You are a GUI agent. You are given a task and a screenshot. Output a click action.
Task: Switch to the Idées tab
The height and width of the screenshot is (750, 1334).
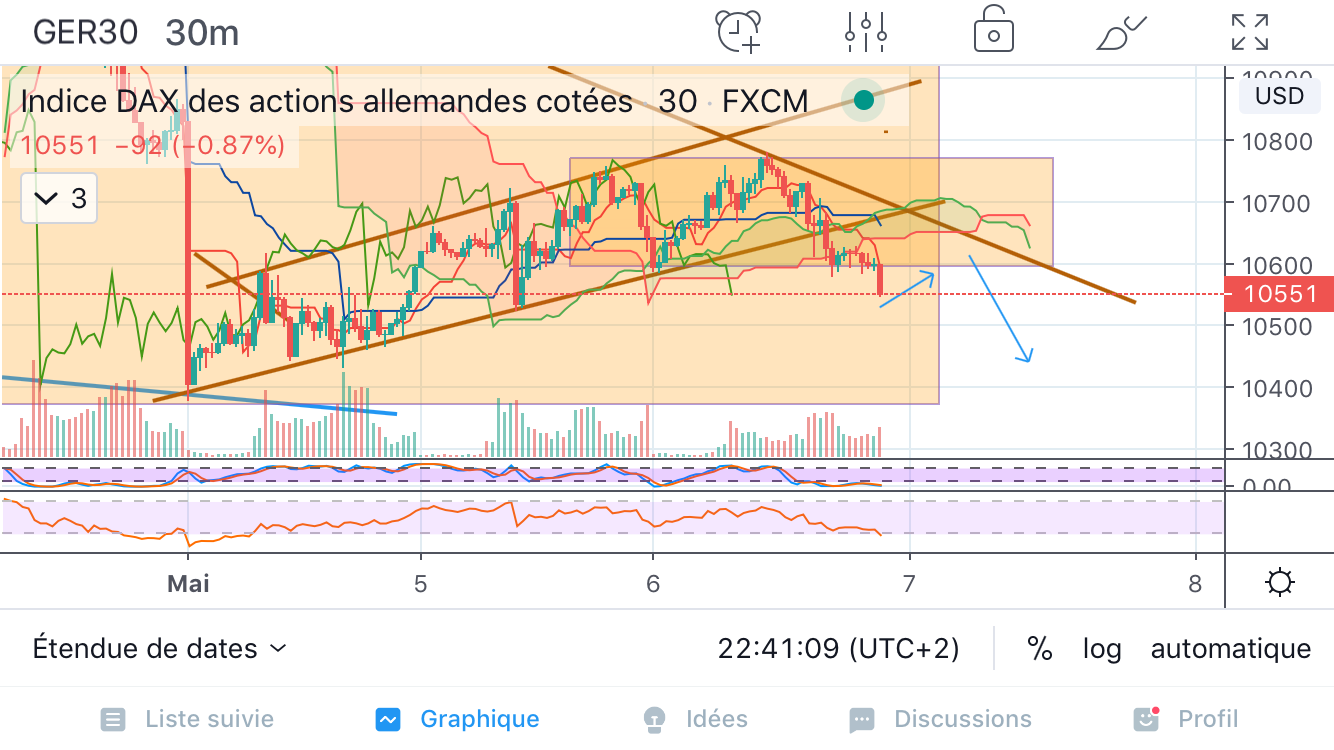[695, 719]
